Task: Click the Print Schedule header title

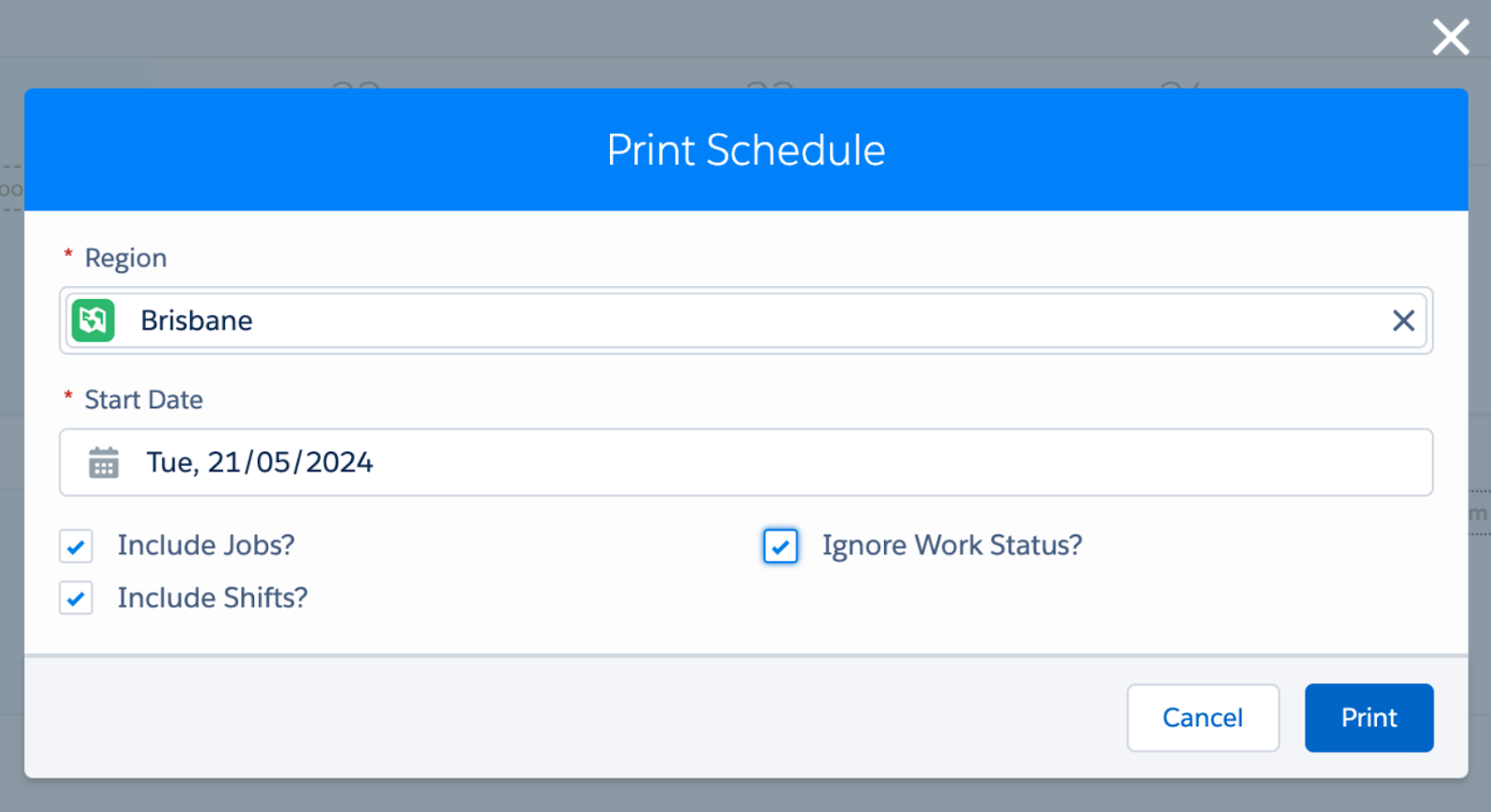Action: click(x=746, y=151)
